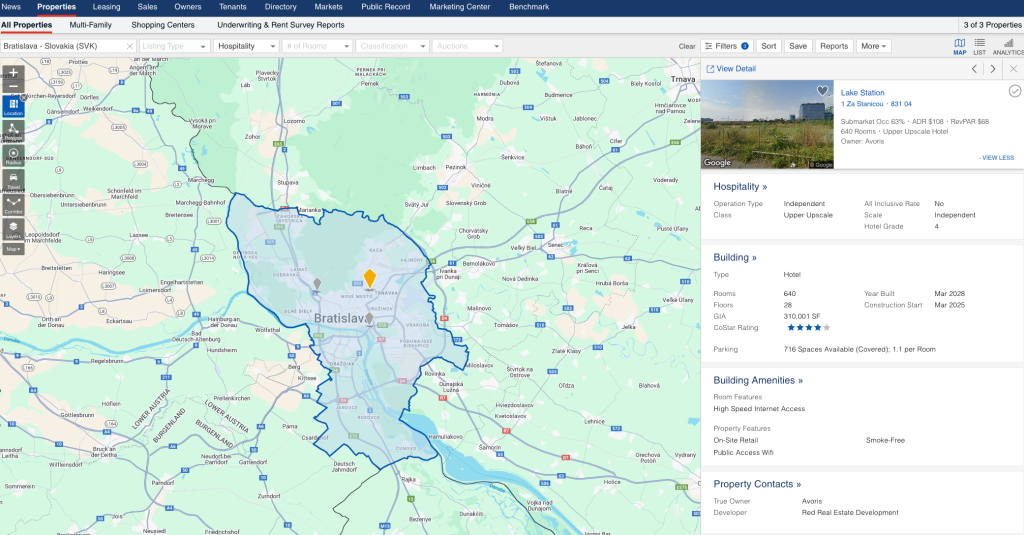This screenshot has height=535, width=1024.
Task: Open the Owners menu
Action: (x=187, y=7)
